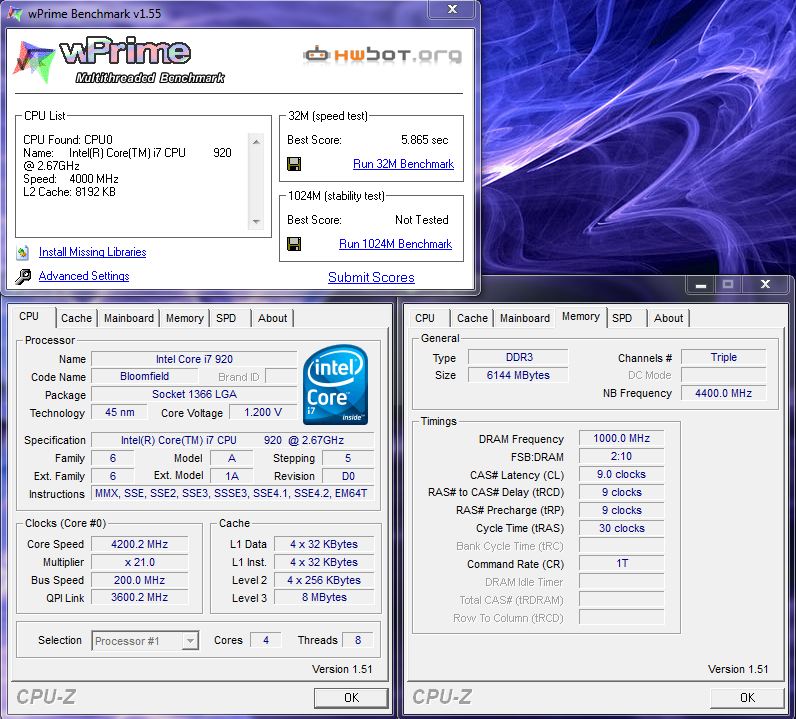Image resolution: width=796 pixels, height=719 pixels.
Task: Click OK in the right CPU-Z Memory window
Action: pos(747,698)
